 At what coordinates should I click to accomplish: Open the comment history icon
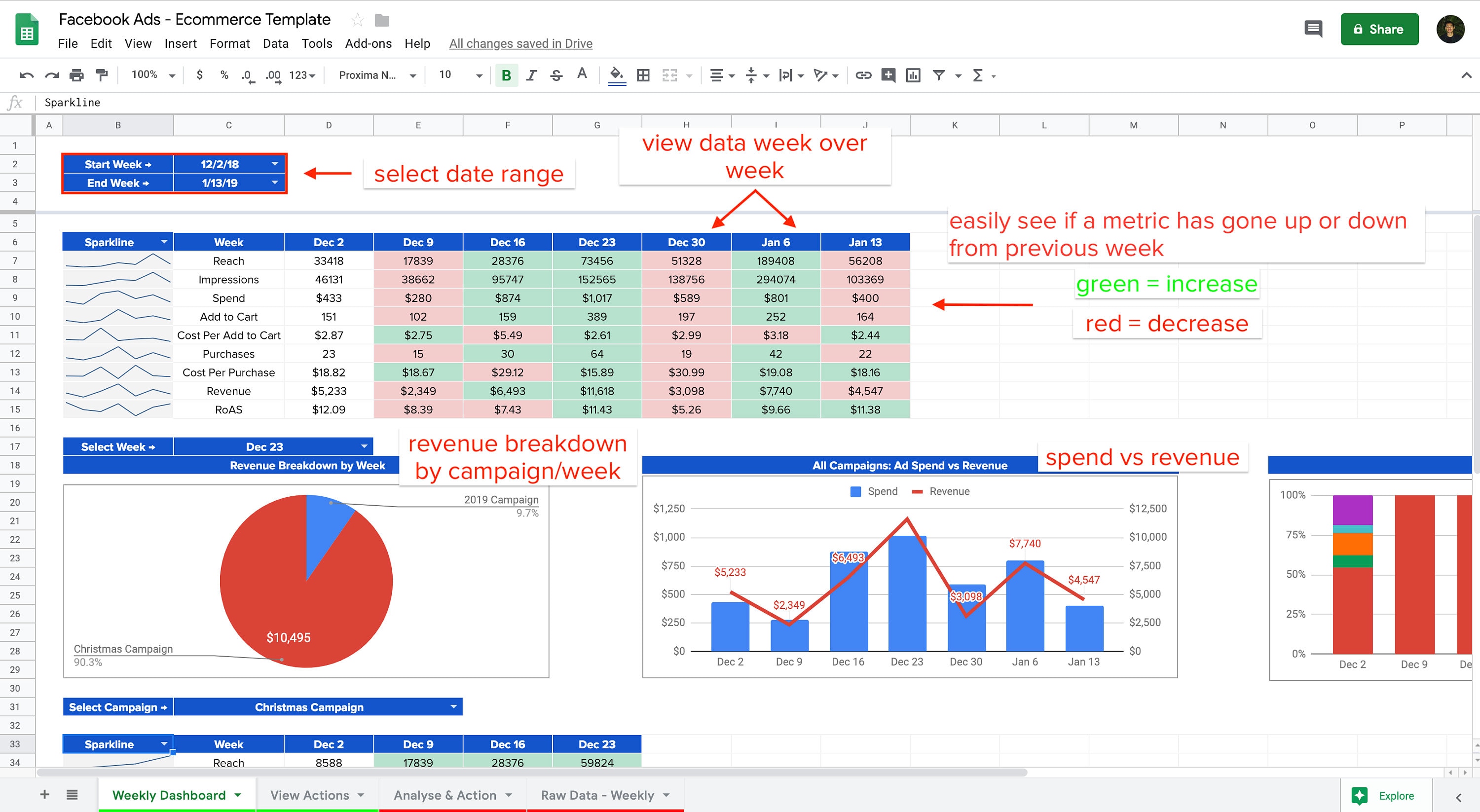coord(1313,29)
